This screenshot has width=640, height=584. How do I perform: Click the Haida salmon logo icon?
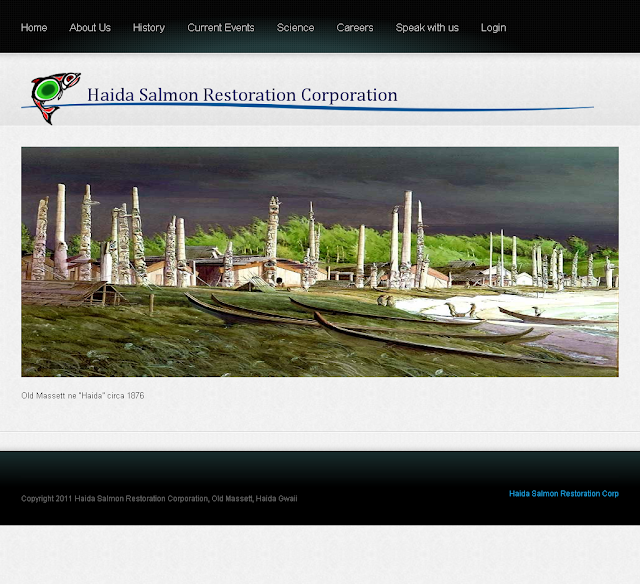click(x=55, y=98)
